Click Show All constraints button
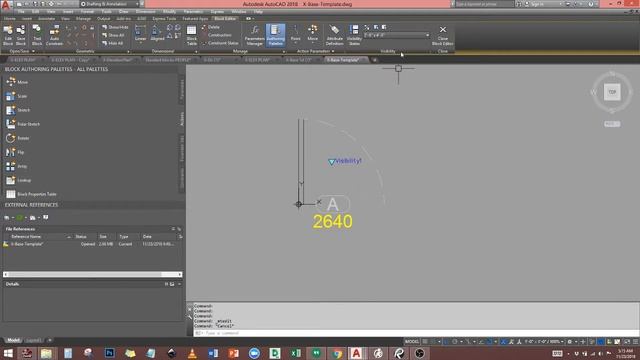 [x=113, y=35]
